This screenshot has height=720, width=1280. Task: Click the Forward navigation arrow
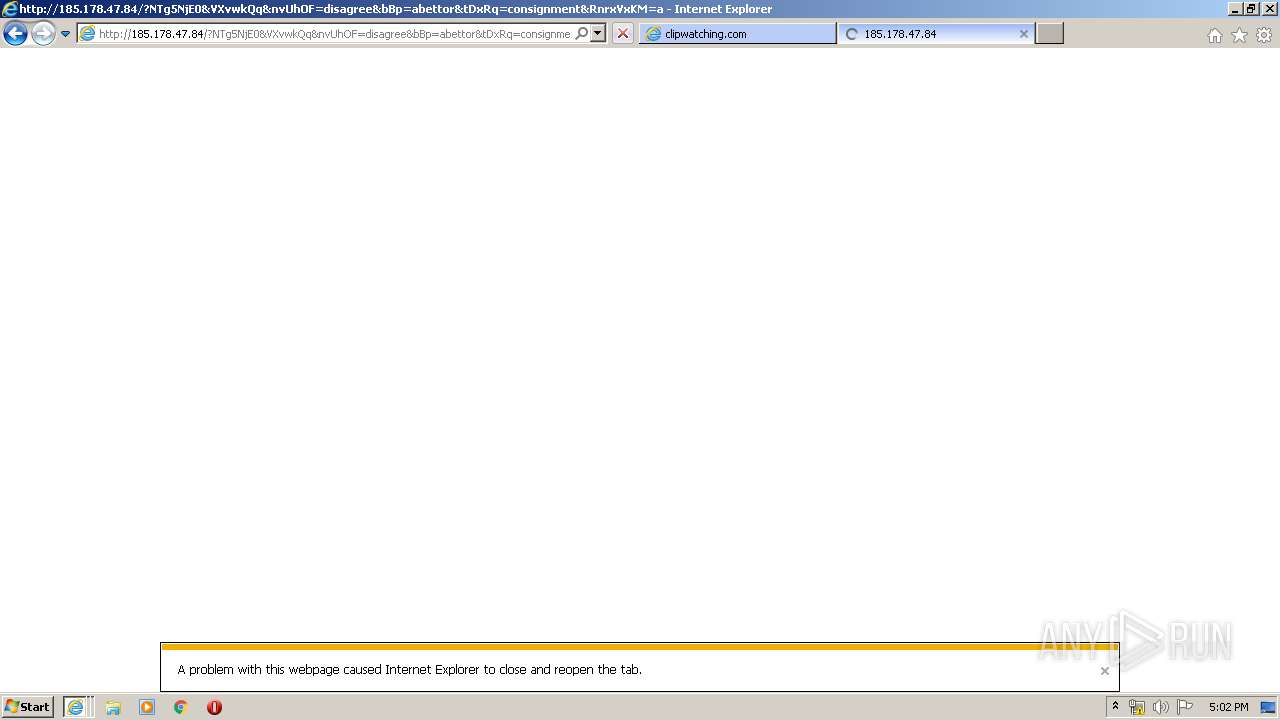click(x=43, y=34)
